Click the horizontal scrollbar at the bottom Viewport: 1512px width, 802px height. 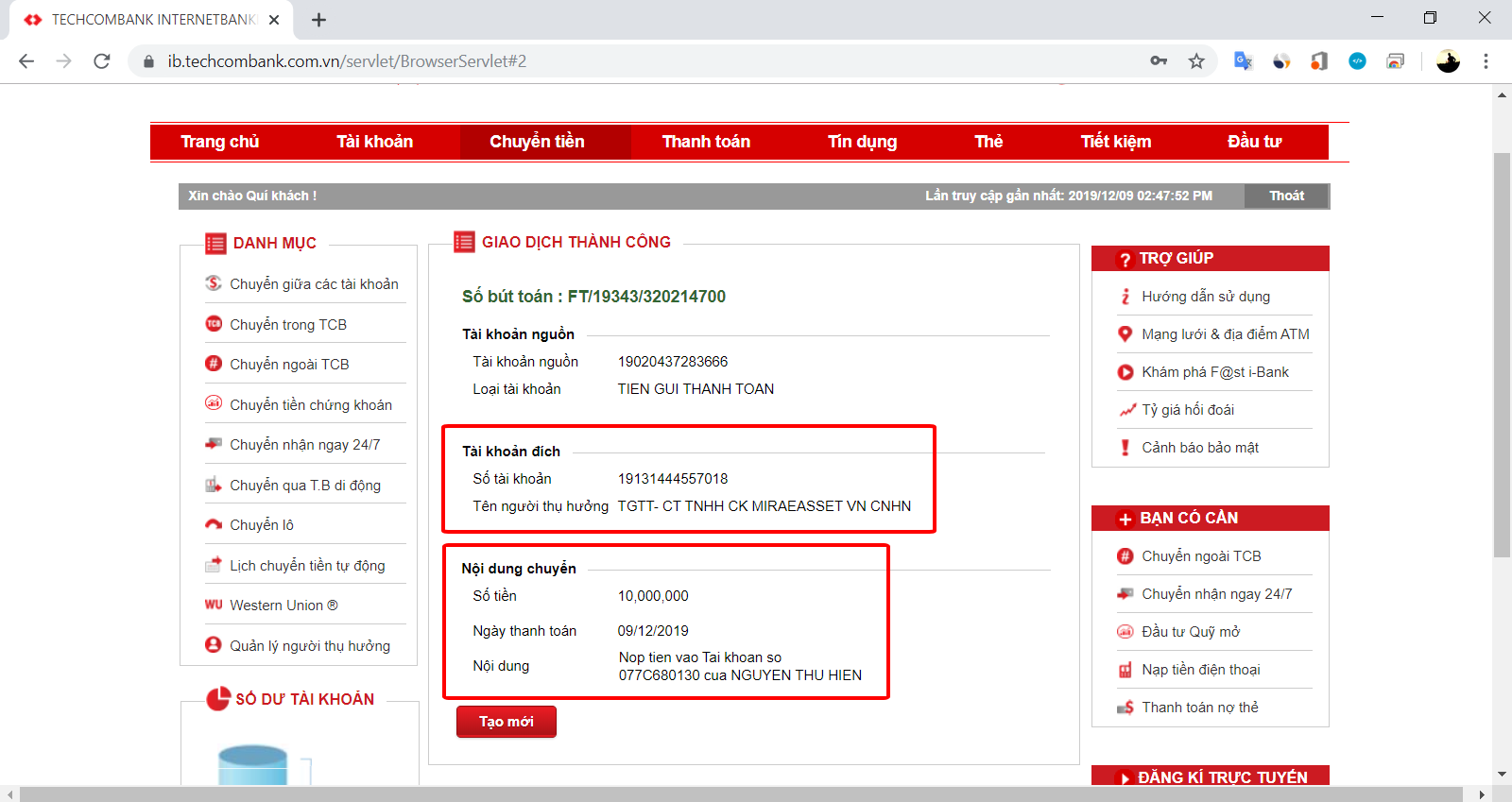tap(740, 793)
